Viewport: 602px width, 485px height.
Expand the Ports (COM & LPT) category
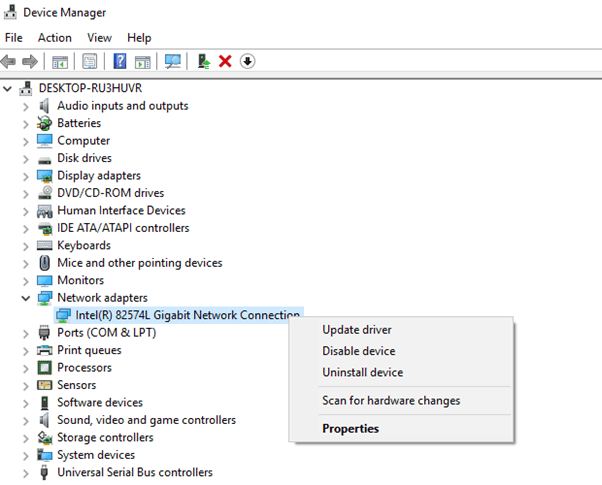tap(25, 333)
